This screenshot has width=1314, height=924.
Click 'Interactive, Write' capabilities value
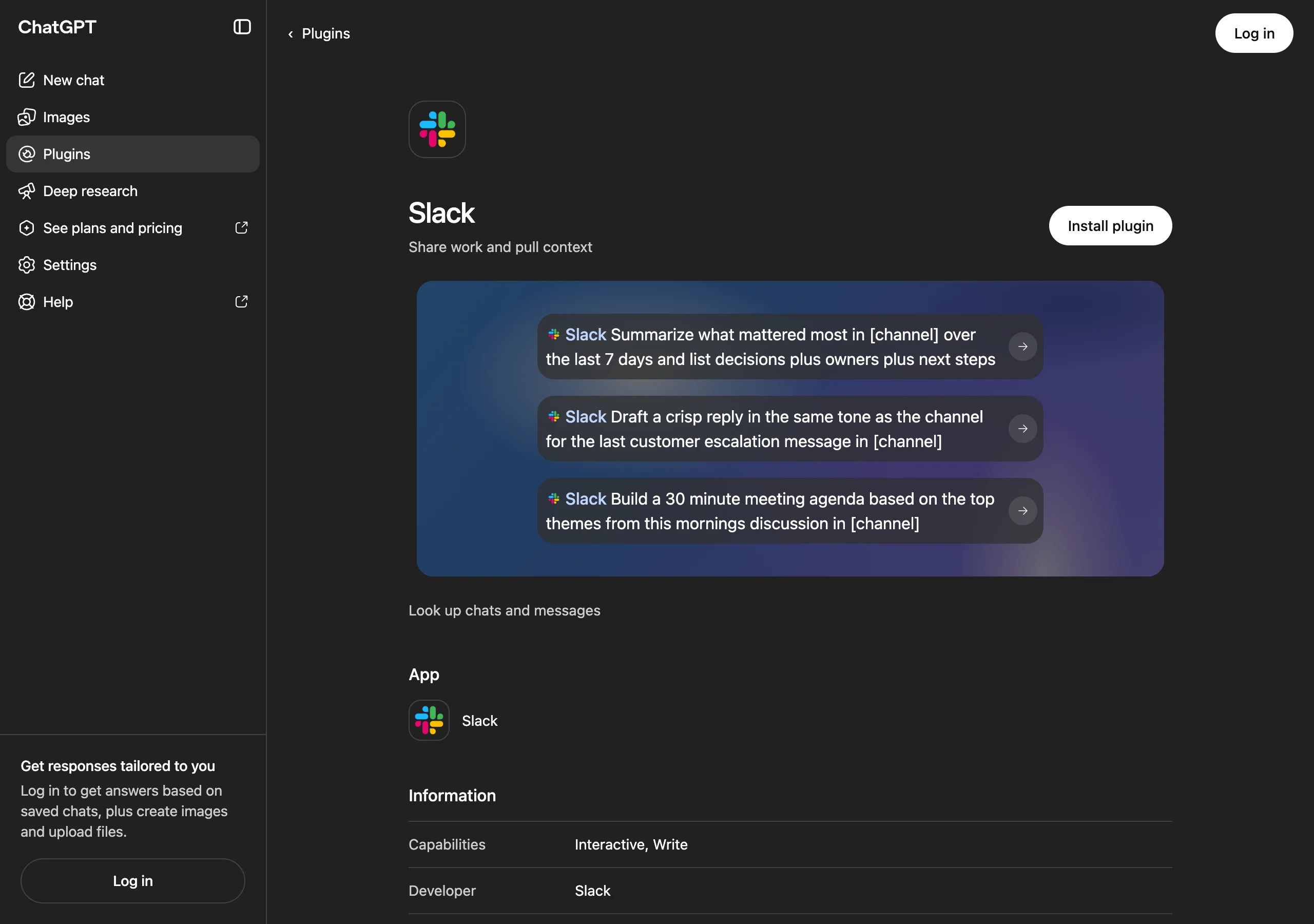click(631, 844)
